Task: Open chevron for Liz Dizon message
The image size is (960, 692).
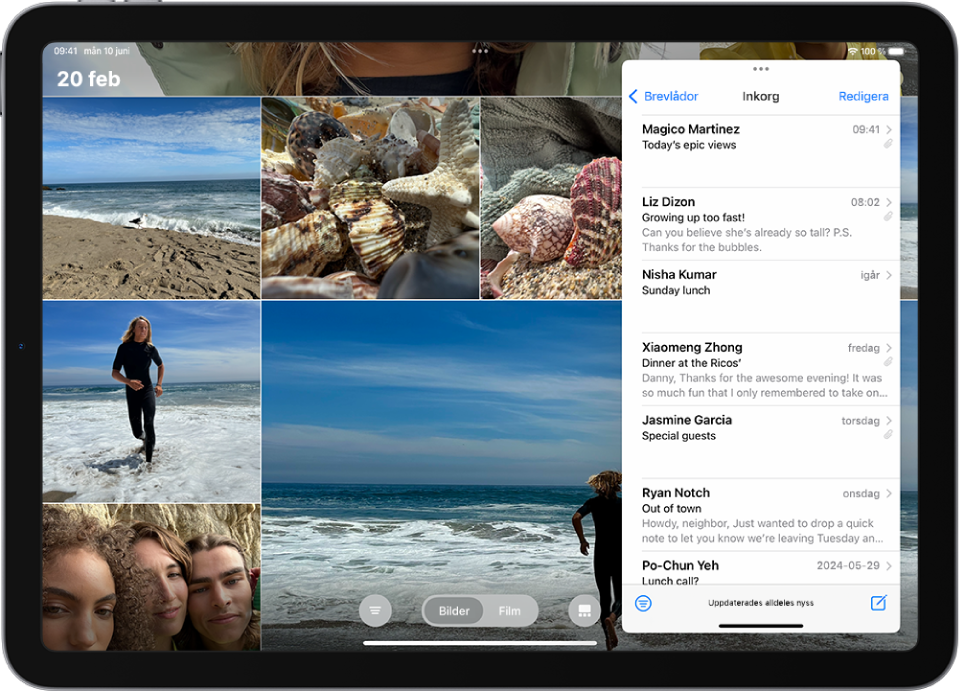Action: click(x=889, y=202)
